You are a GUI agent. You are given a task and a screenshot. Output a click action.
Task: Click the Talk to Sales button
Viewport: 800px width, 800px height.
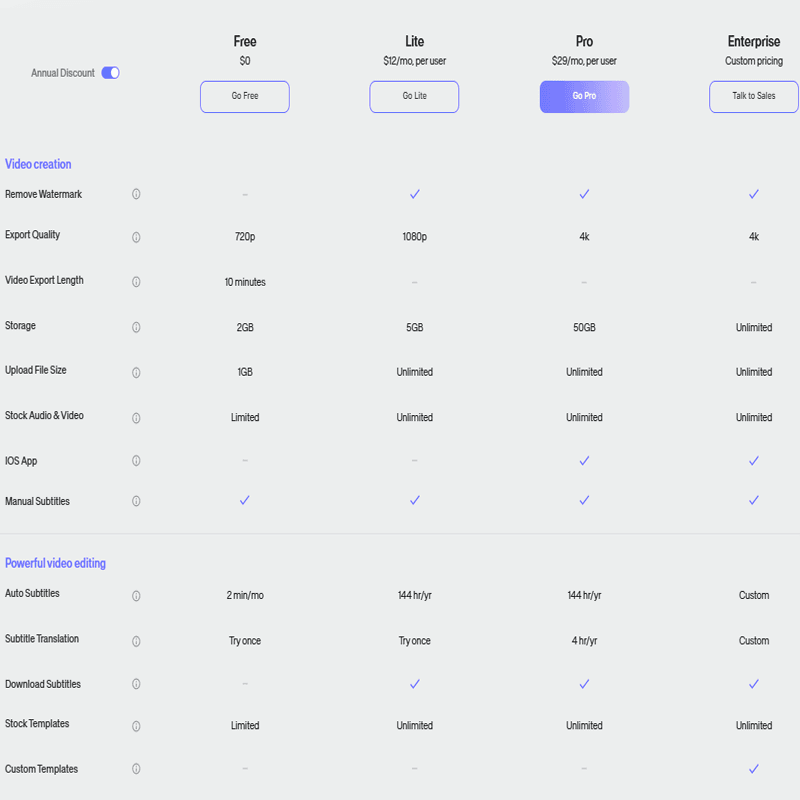754,97
